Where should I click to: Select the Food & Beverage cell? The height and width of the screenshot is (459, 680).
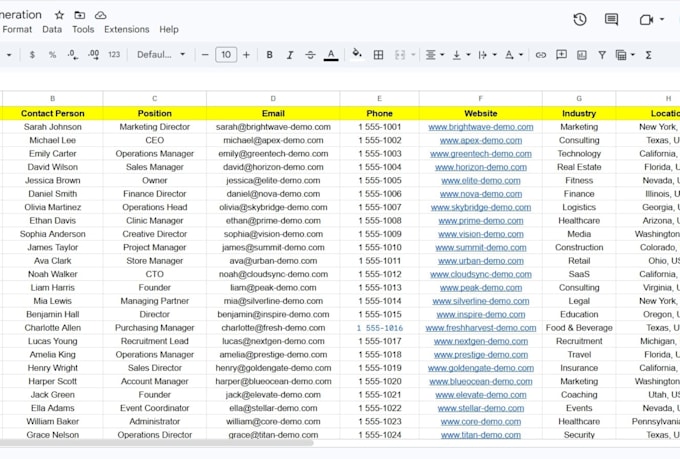coord(579,328)
